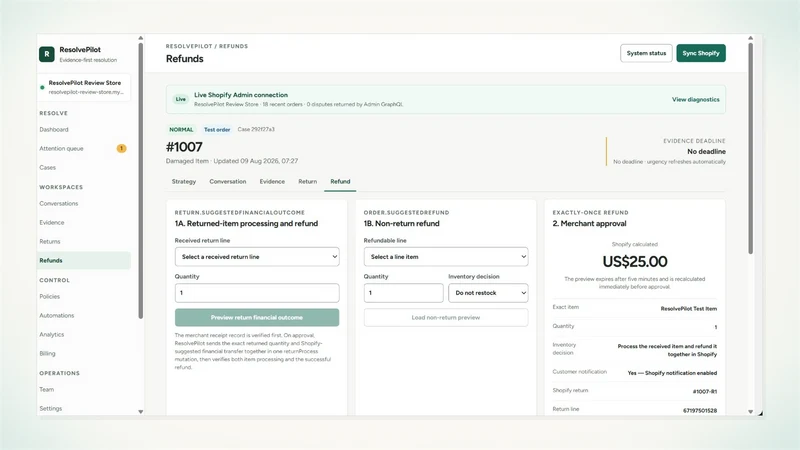Click the No deadline evidence text
The image size is (800, 450).
706,152
